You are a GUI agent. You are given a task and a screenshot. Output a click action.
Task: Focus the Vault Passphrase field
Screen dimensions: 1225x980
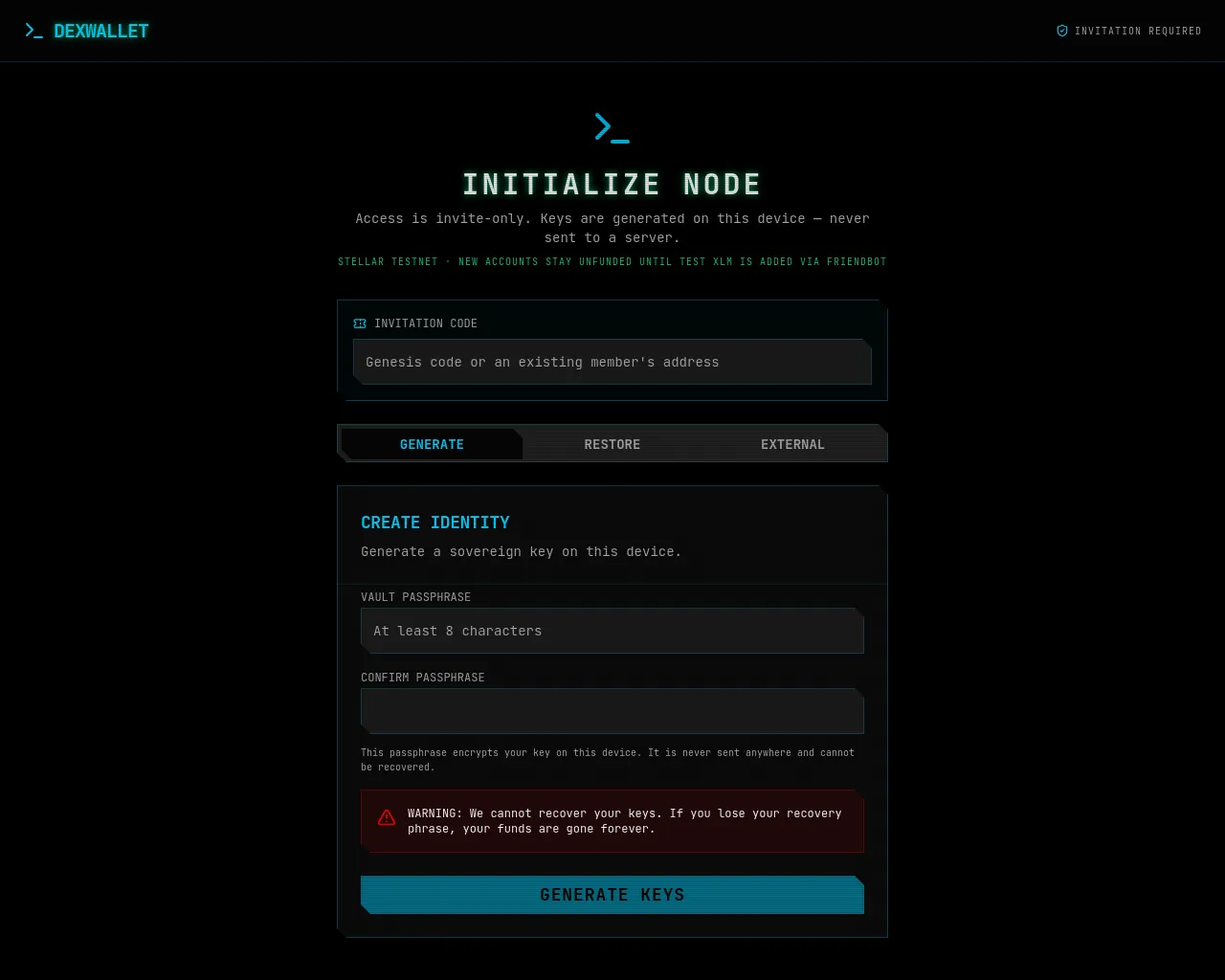point(612,631)
